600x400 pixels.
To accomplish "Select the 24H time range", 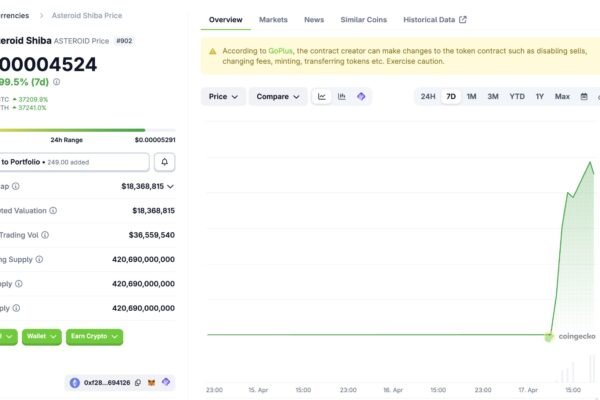I will coord(428,96).
